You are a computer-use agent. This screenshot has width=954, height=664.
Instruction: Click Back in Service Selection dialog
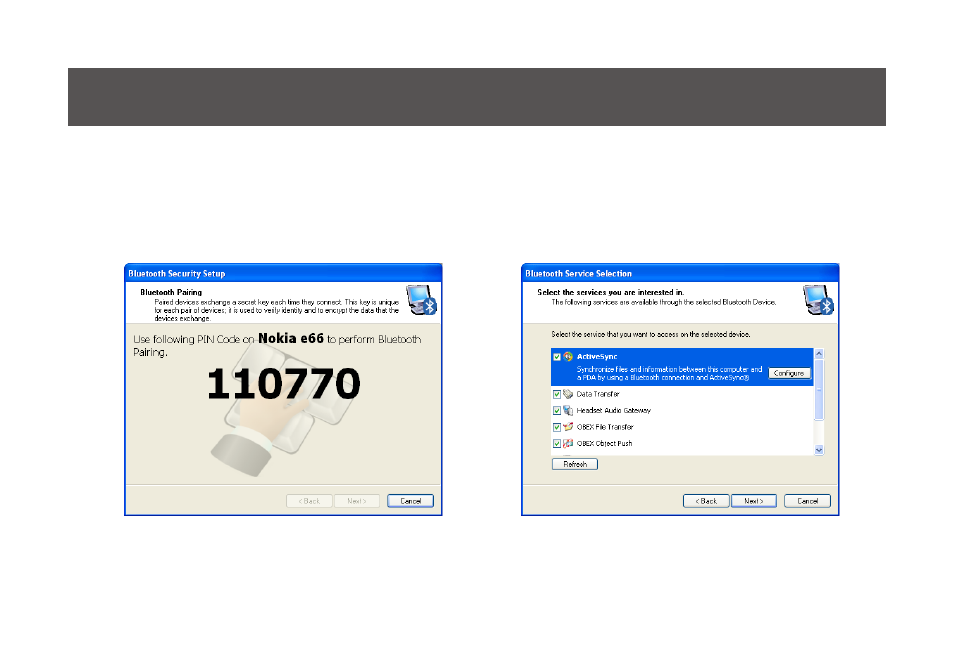tap(706, 501)
